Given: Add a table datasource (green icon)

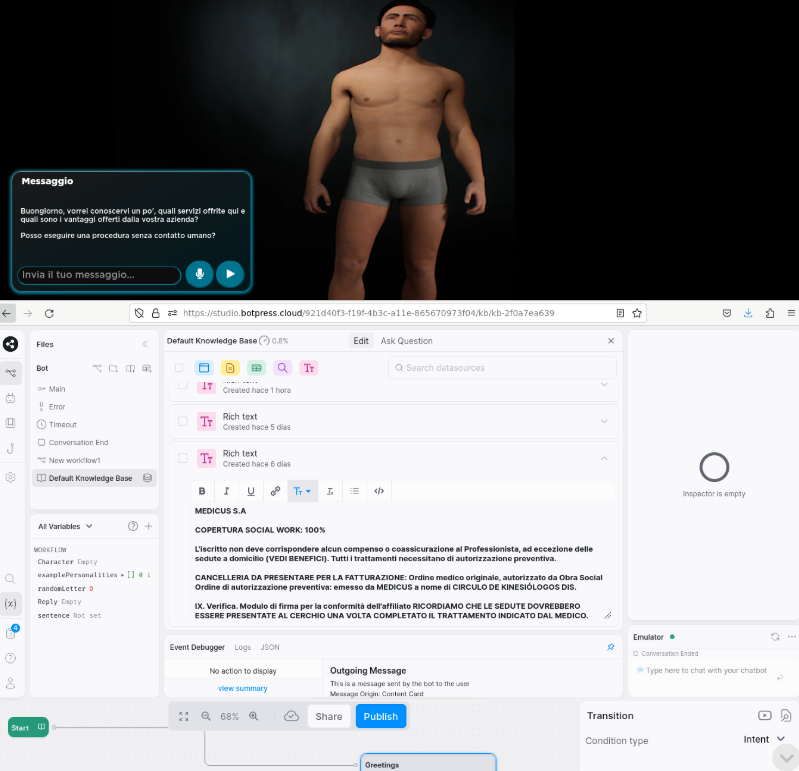Looking at the screenshot, I should [256, 367].
